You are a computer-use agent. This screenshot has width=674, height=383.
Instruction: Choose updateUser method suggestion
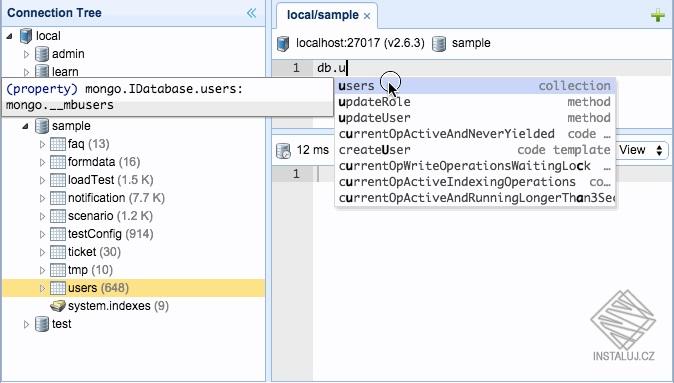pyautogui.click(x=475, y=118)
